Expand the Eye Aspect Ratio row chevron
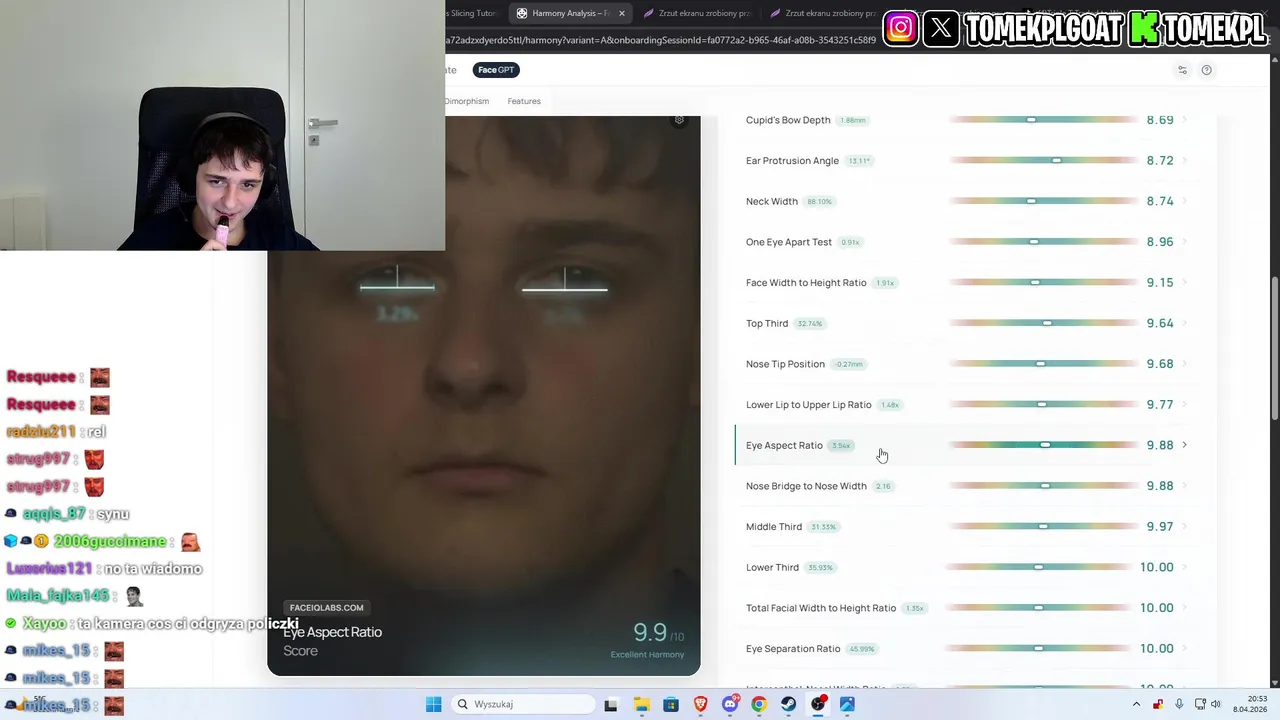This screenshot has height=720, width=1280. point(1185,445)
